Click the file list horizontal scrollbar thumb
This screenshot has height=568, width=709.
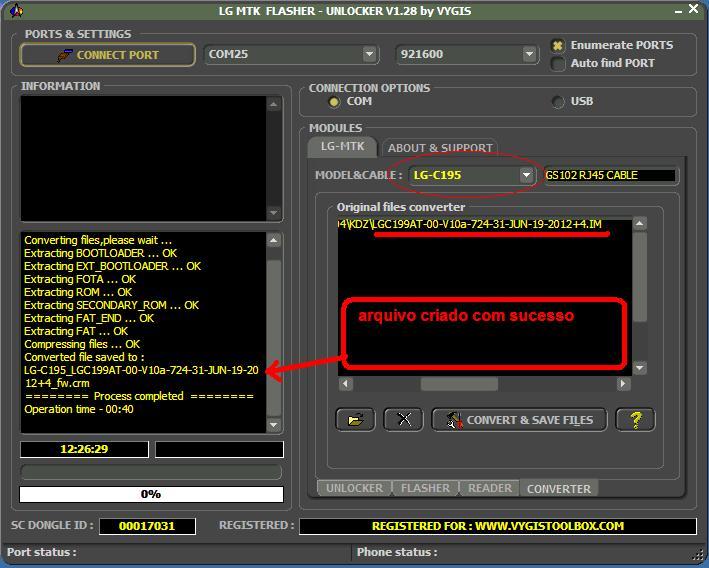click(459, 384)
